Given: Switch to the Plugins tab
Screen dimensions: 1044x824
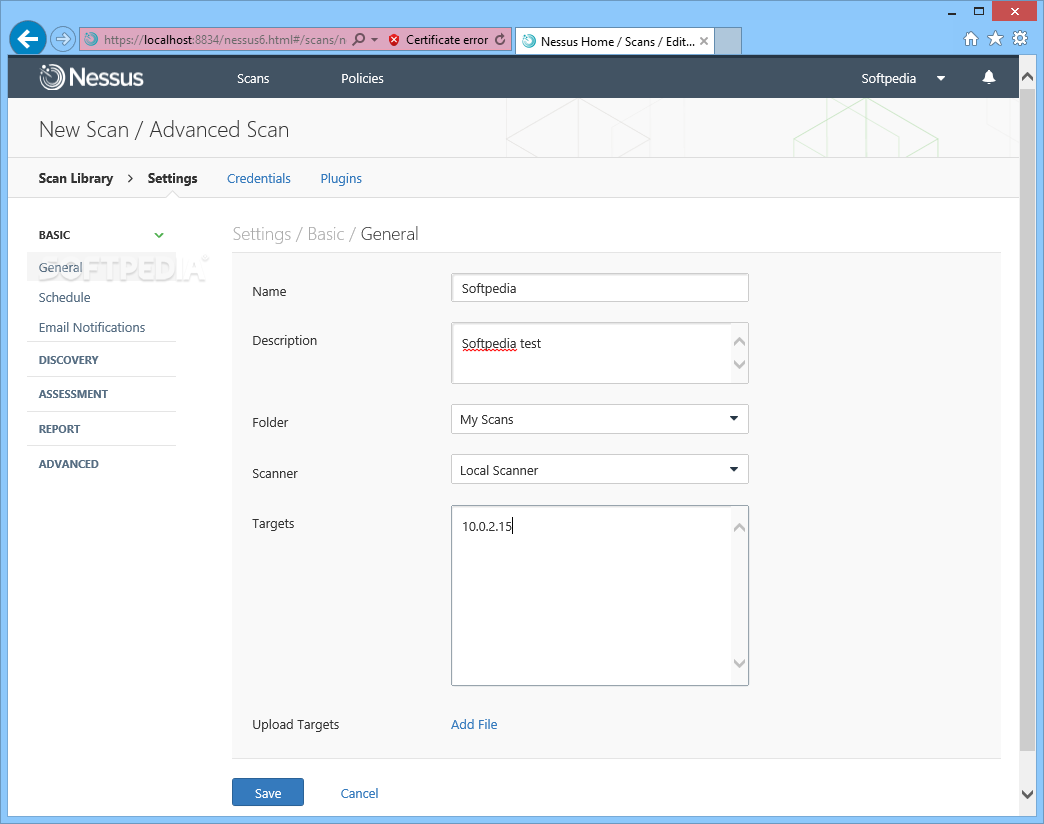Looking at the screenshot, I should click(341, 178).
